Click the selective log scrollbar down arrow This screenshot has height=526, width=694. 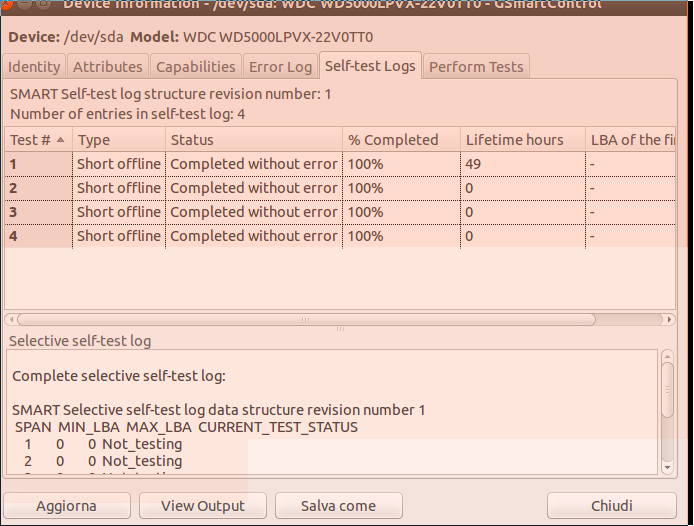tap(667, 468)
